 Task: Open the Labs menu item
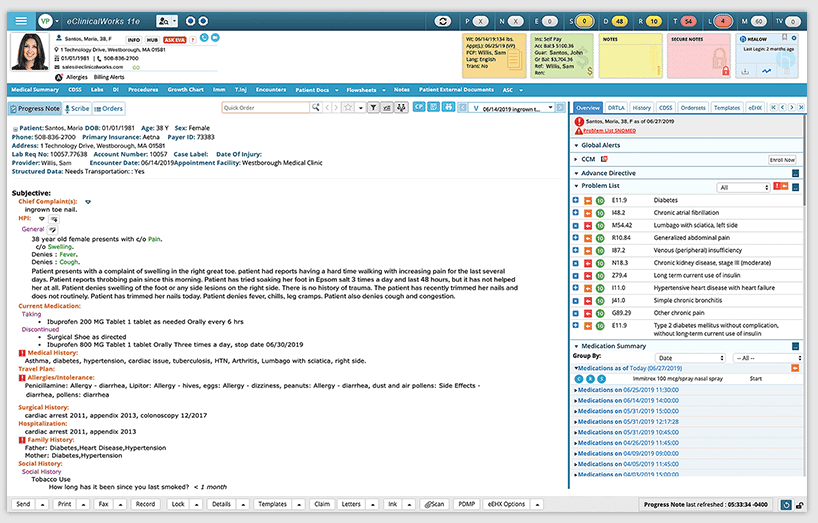(x=97, y=90)
